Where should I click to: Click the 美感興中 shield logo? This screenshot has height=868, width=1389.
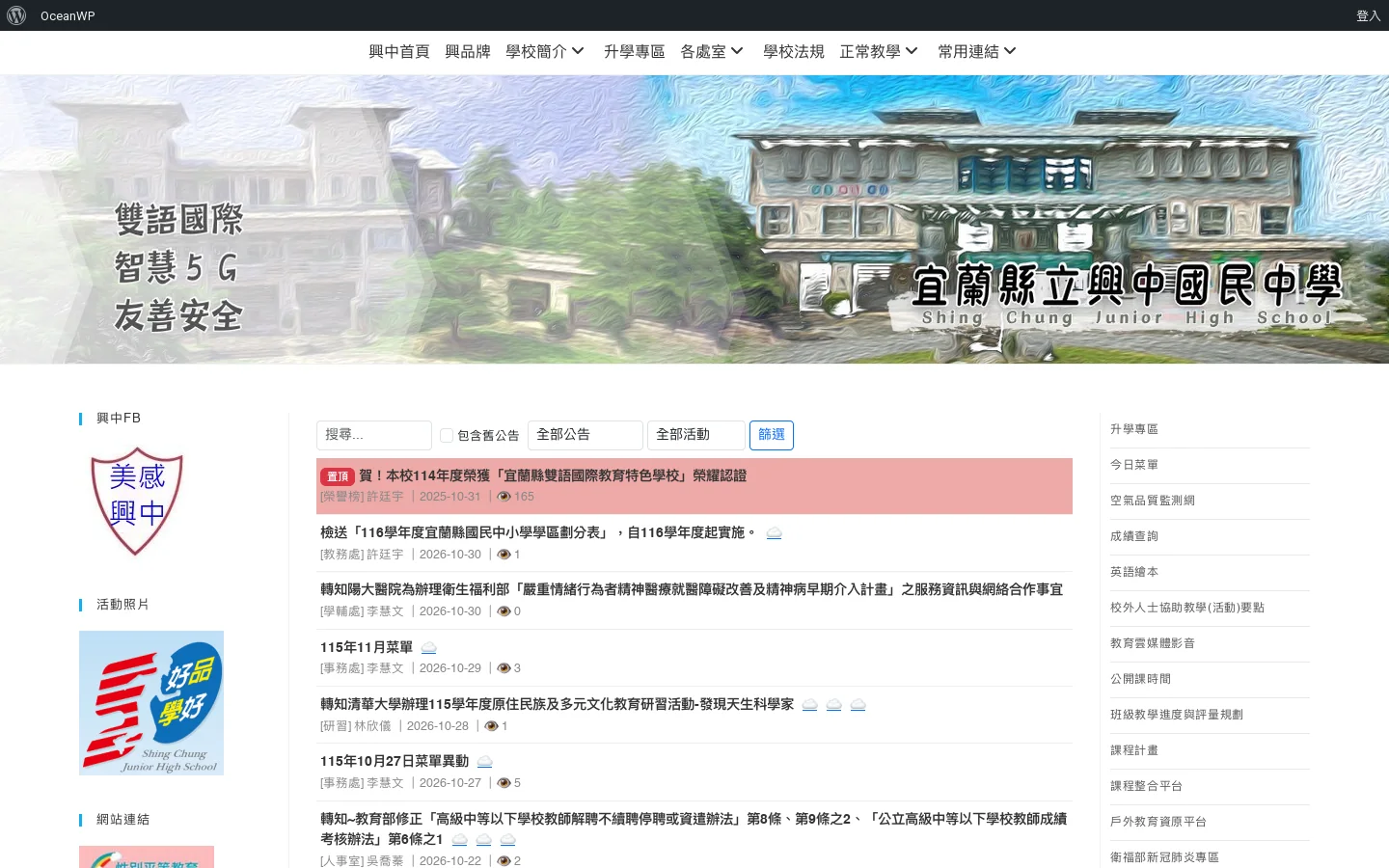point(136,501)
